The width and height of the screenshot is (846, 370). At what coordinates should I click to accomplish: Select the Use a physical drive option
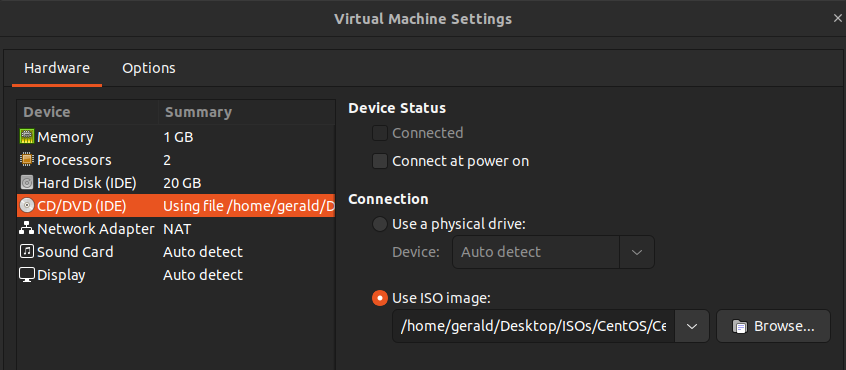click(380, 224)
